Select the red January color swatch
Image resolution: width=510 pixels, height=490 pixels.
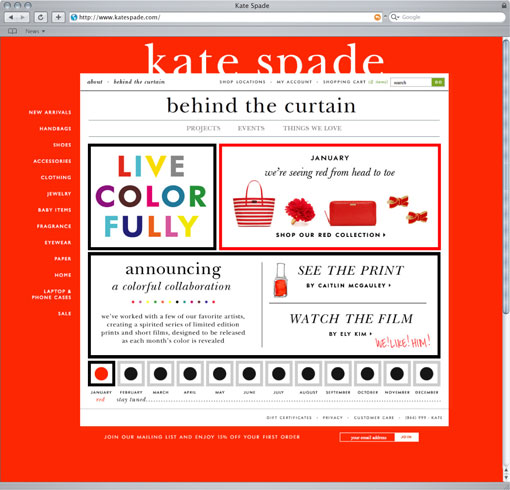pyautogui.click(x=101, y=374)
